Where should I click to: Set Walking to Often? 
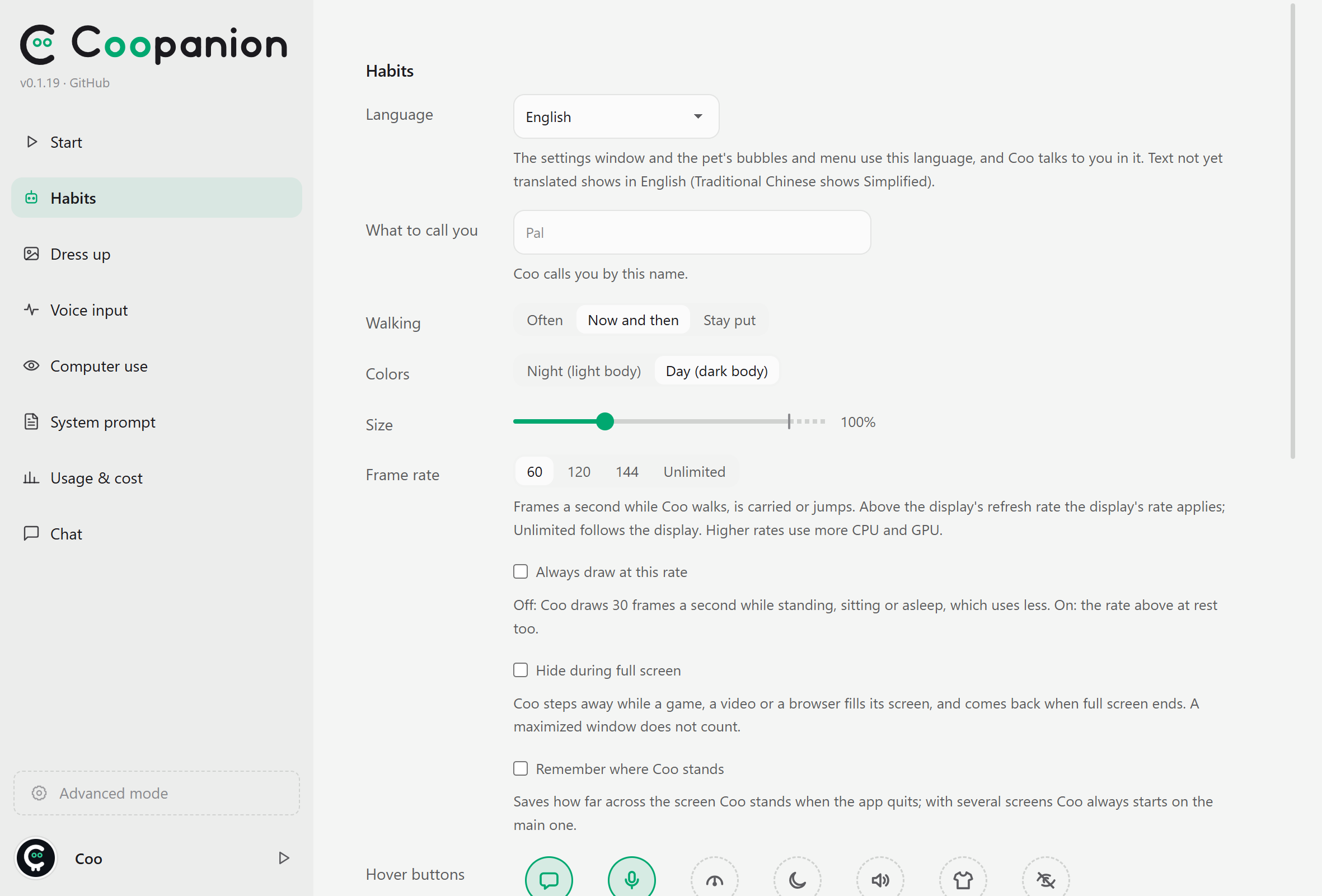click(x=545, y=320)
